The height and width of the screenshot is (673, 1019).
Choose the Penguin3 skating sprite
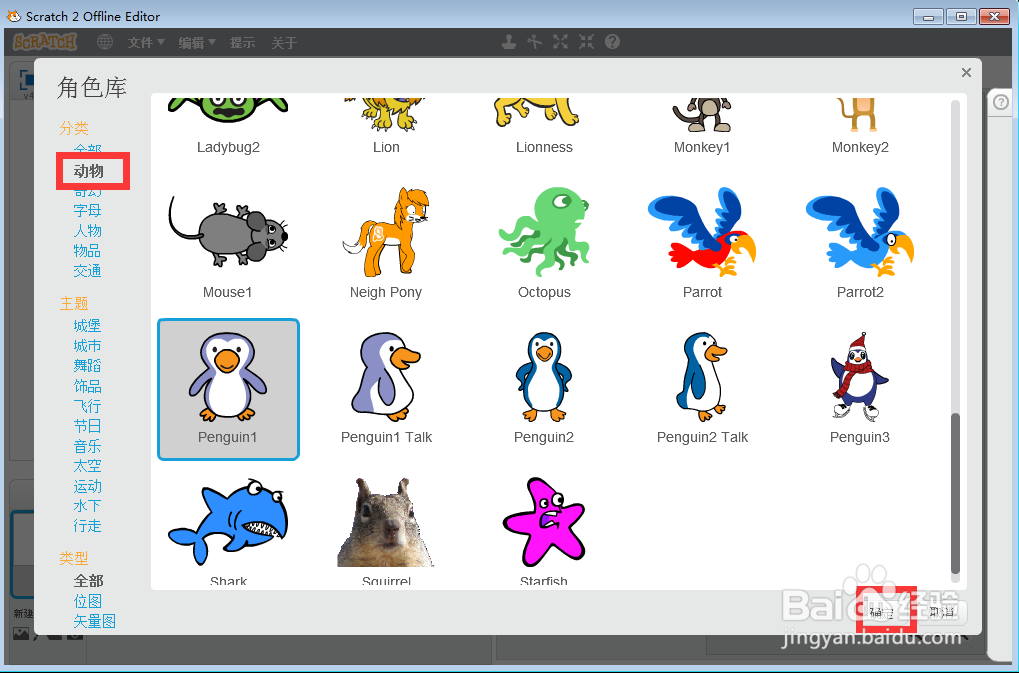tap(860, 389)
